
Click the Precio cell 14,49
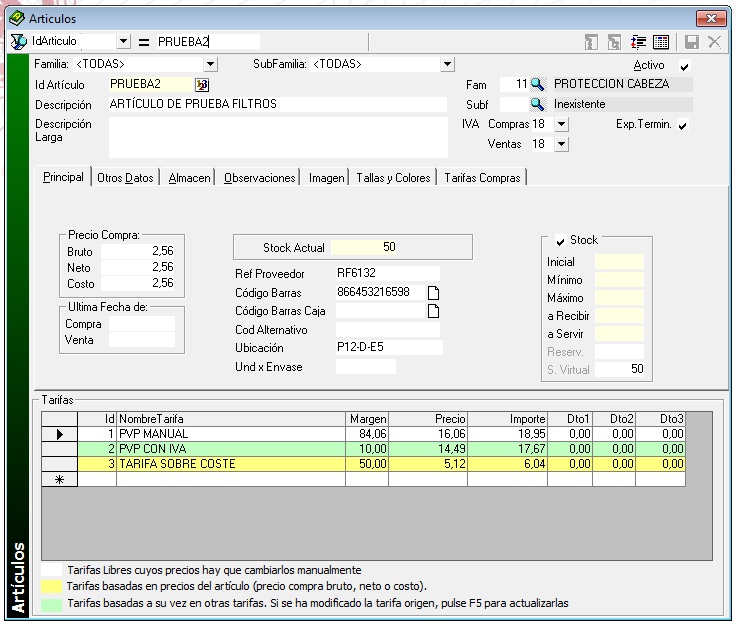click(x=428, y=449)
